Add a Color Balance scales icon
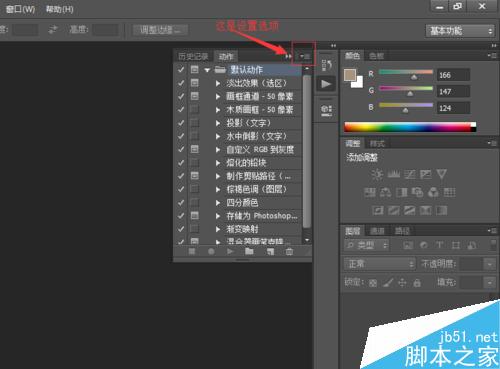 [386, 192]
